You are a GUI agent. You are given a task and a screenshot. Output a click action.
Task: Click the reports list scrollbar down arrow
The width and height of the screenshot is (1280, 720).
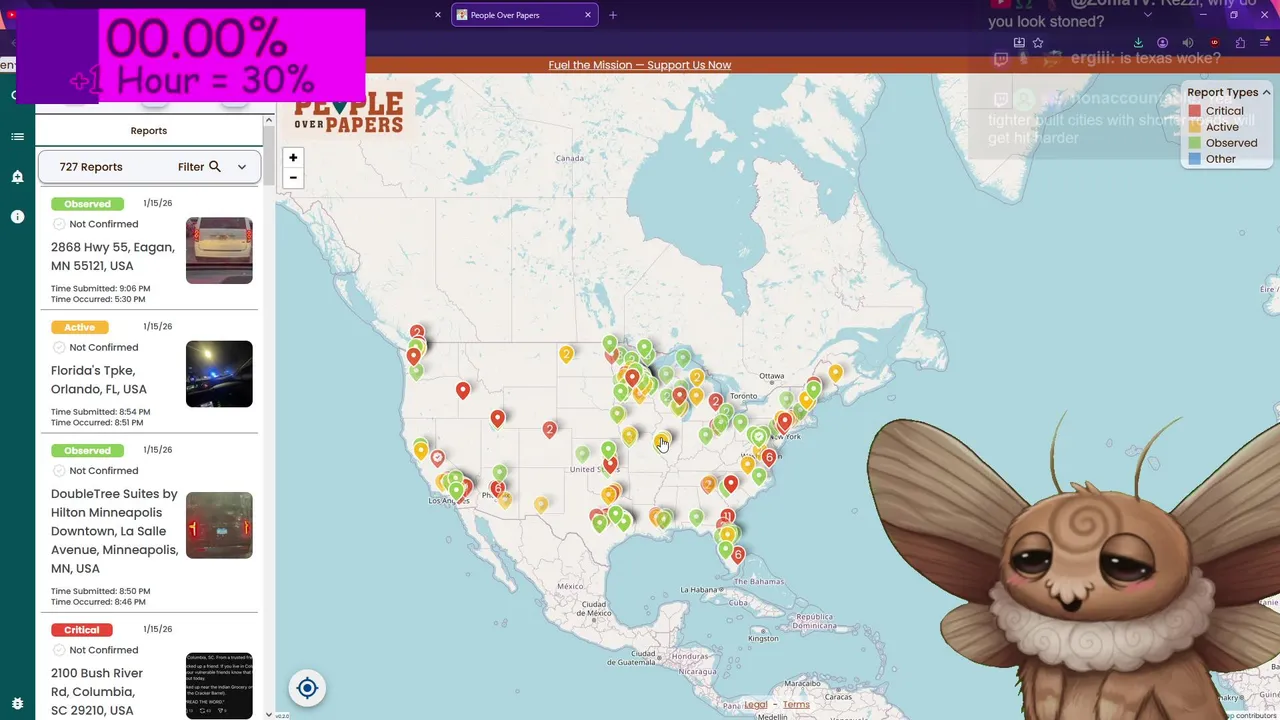coord(268,714)
